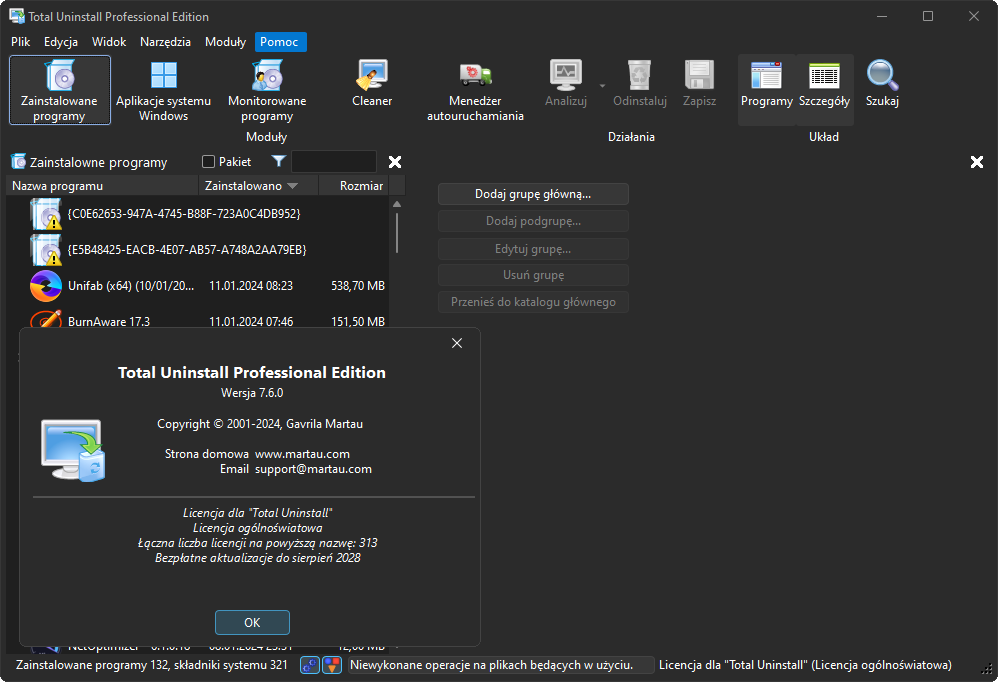Click the Odinstaluj trash icon
Viewport: 998px width, 682px height.
(x=639, y=76)
